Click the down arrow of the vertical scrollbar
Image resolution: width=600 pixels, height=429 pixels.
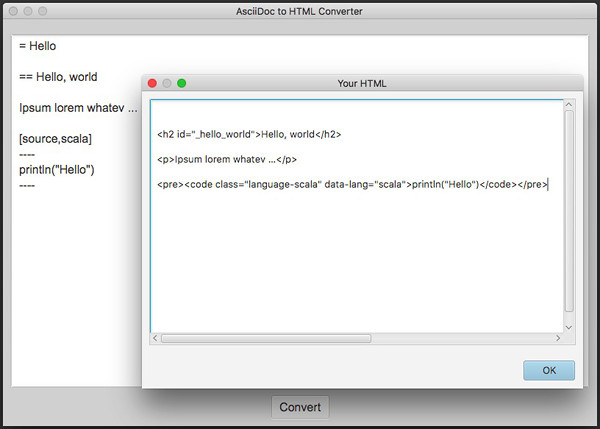click(569, 328)
